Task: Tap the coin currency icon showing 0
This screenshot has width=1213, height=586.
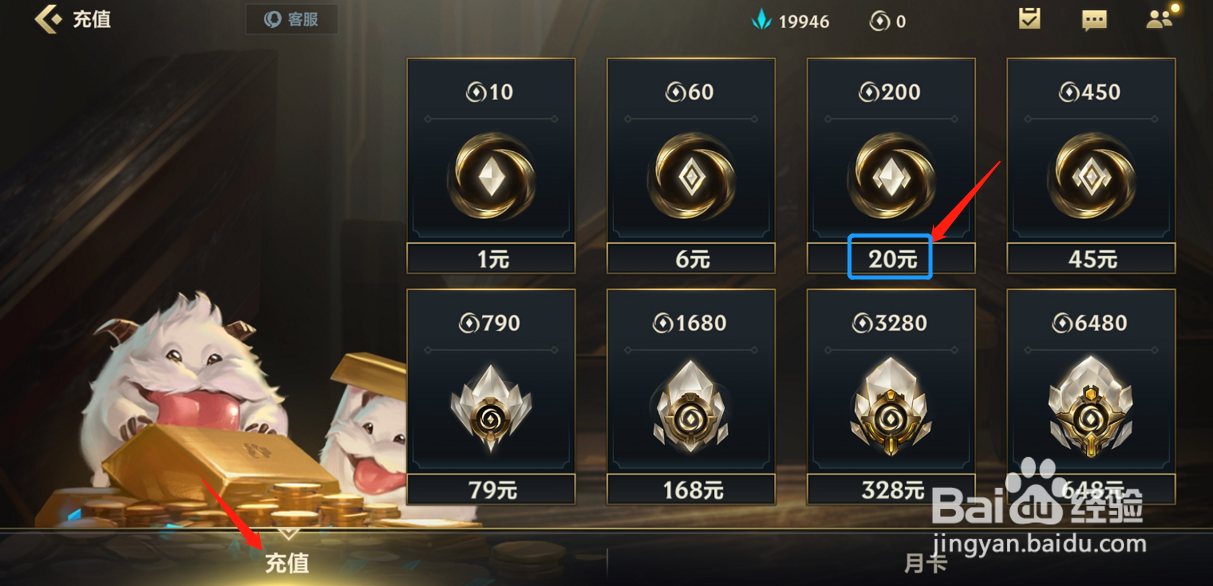Action: 879,21
